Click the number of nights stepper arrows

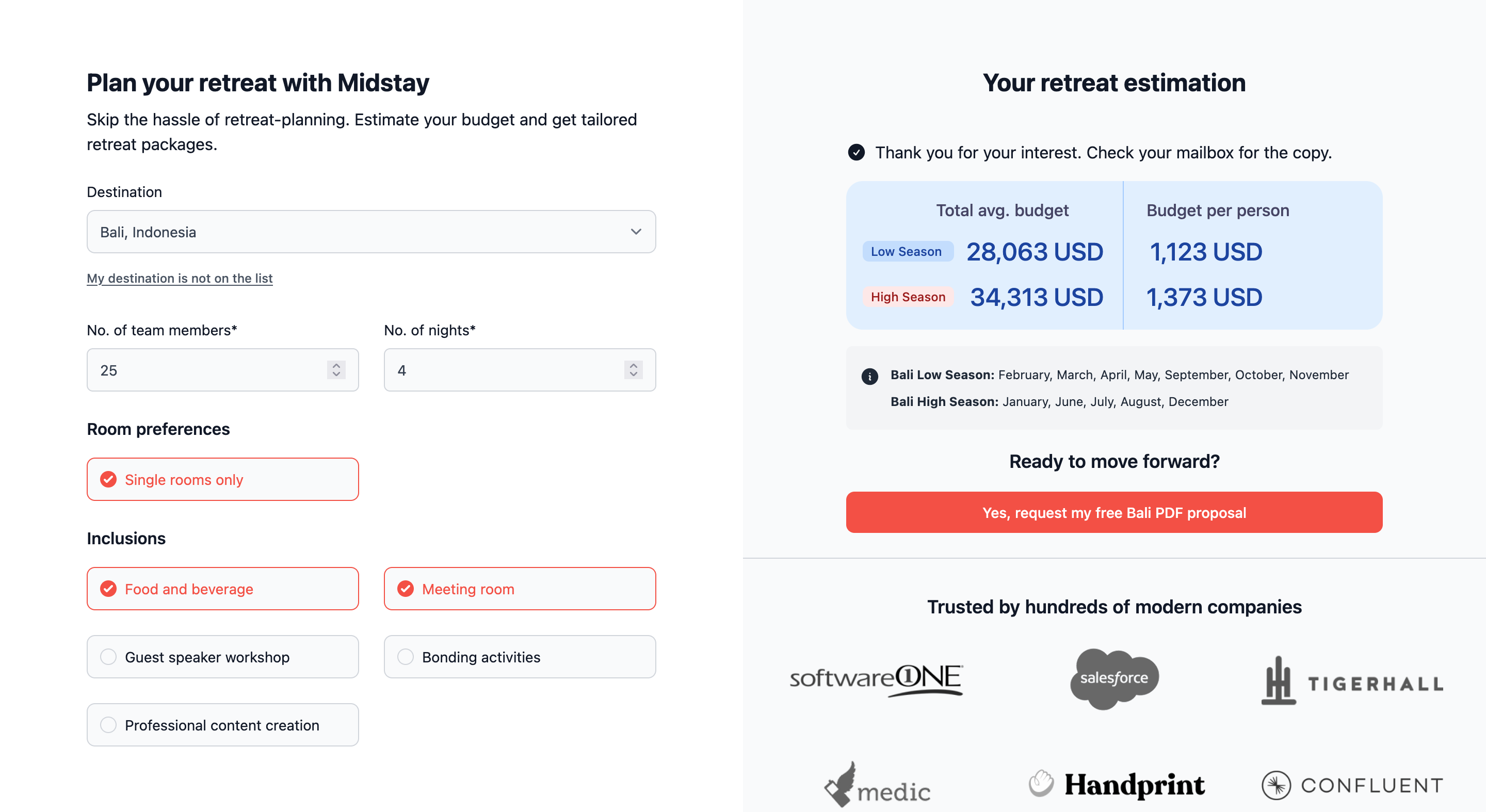pyautogui.click(x=634, y=370)
